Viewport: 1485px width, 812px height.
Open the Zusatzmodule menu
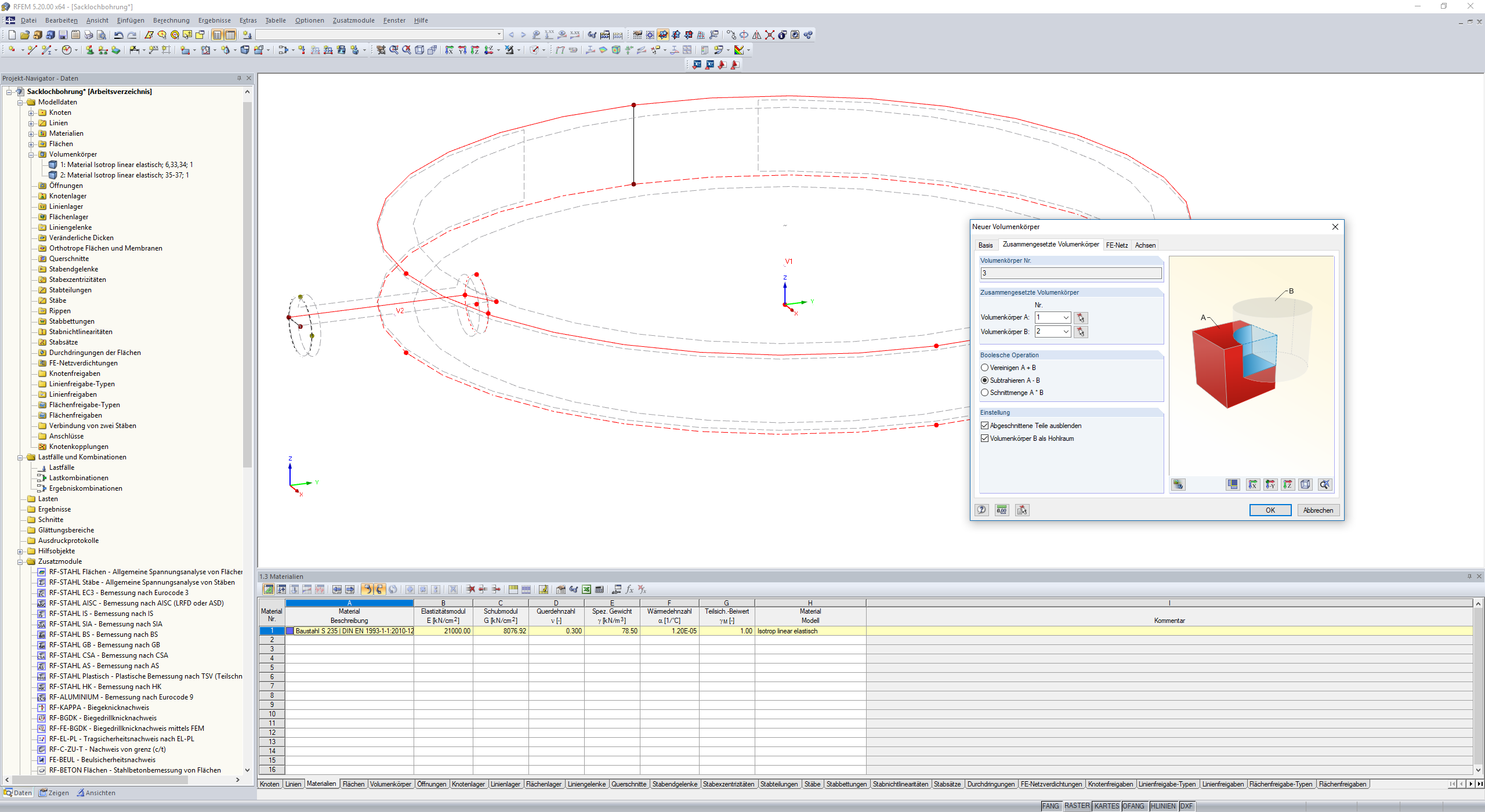pos(353,20)
